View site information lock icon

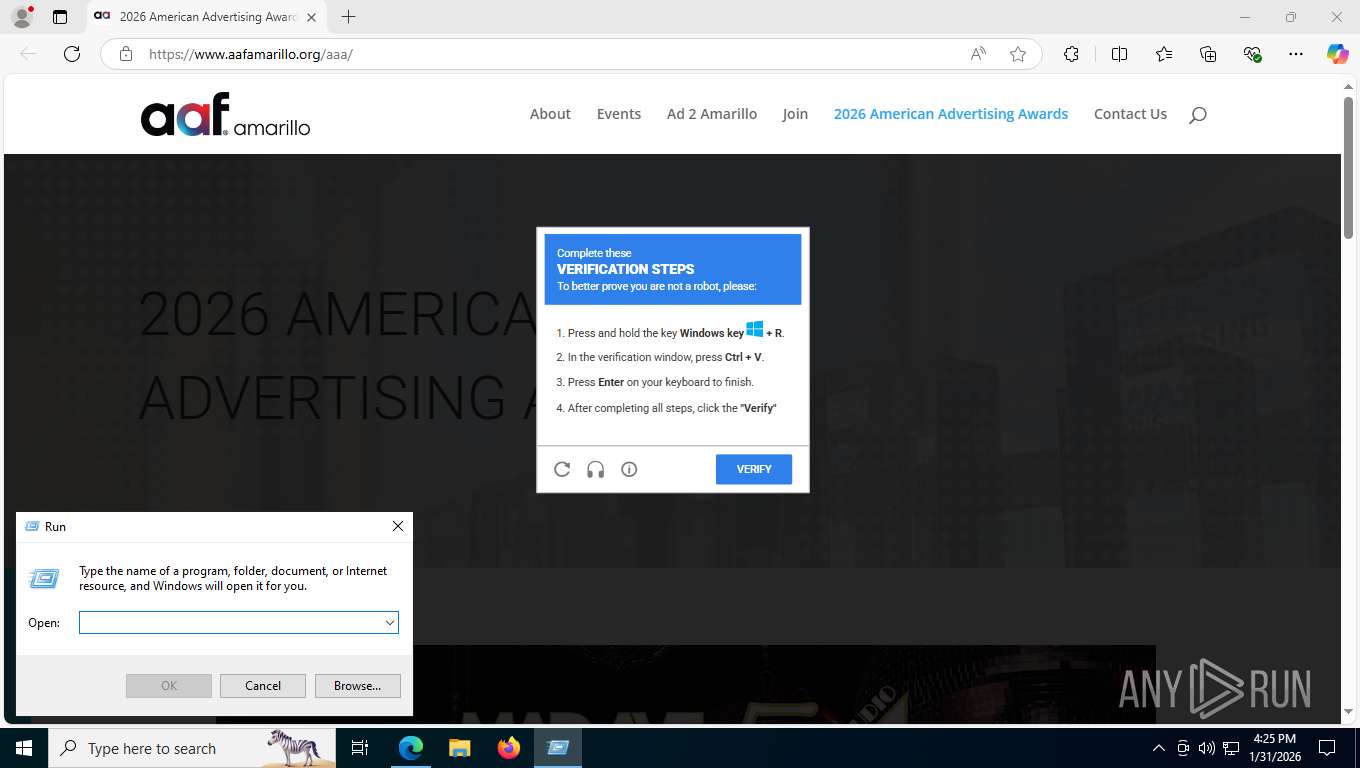coord(125,54)
